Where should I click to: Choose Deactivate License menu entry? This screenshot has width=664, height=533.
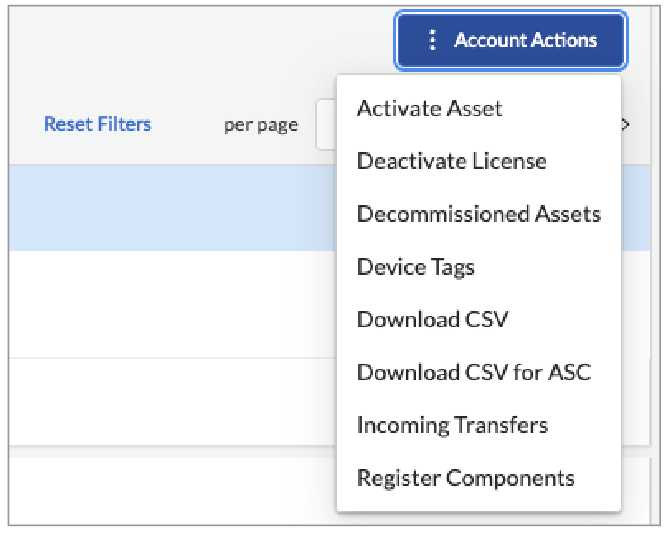[x=451, y=161]
